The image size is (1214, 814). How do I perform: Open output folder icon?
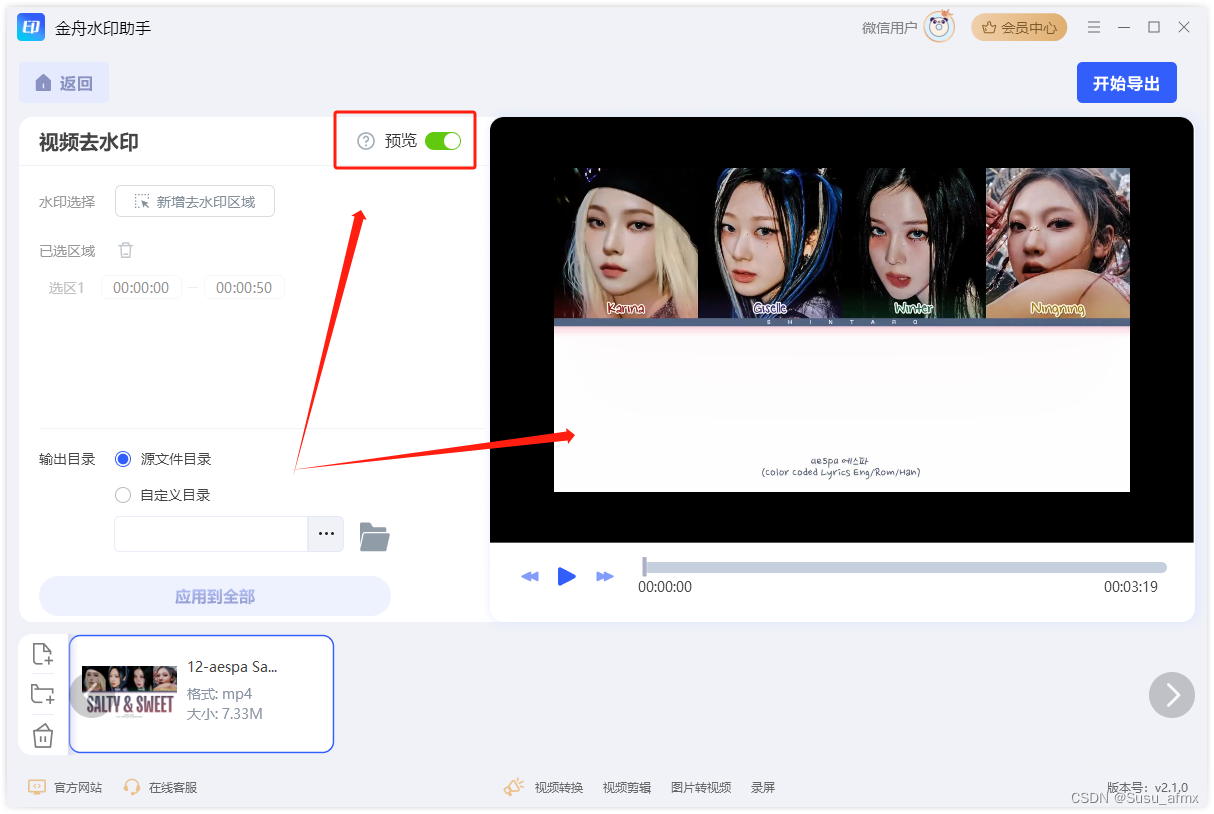(374, 537)
